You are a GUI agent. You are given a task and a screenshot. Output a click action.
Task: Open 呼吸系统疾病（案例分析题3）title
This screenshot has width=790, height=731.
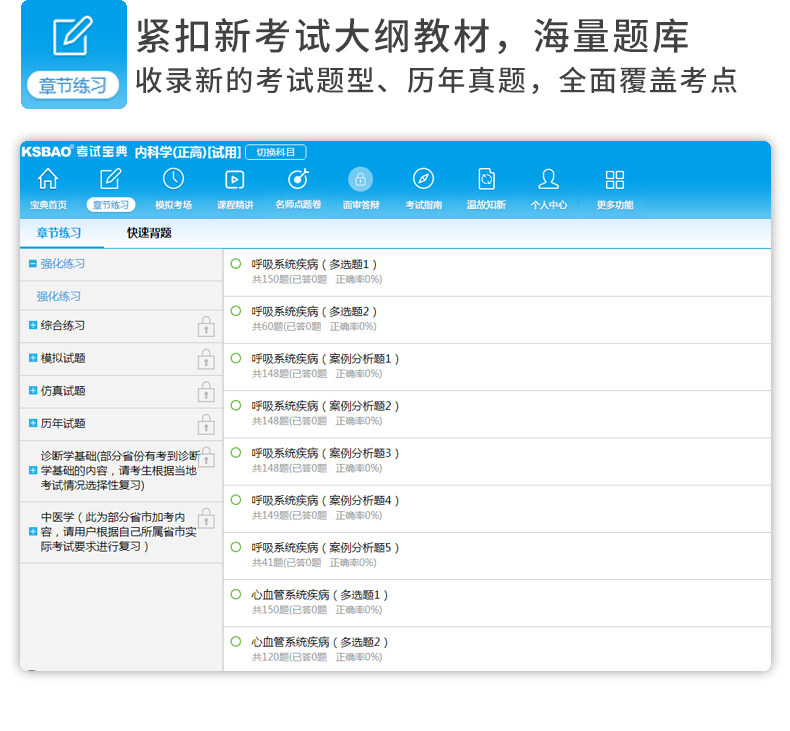pyautogui.click(x=325, y=453)
